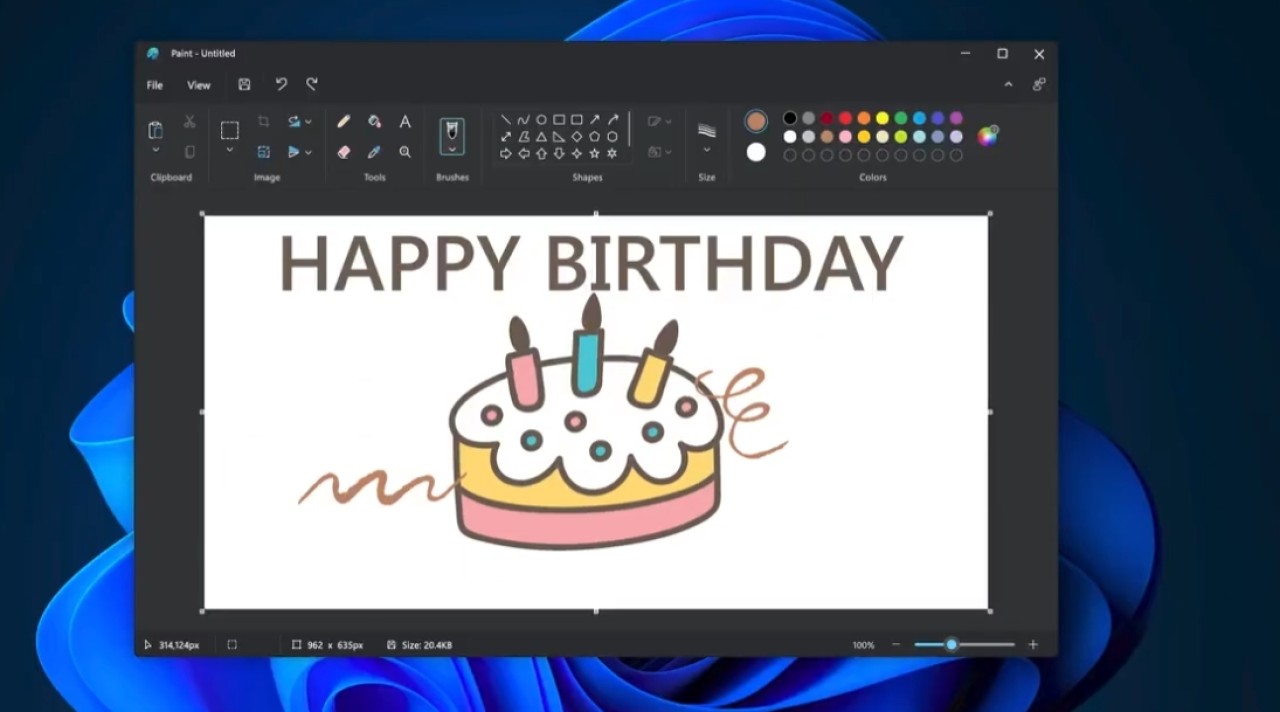Select the Fill with color tool
The image size is (1280, 712).
click(x=374, y=122)
